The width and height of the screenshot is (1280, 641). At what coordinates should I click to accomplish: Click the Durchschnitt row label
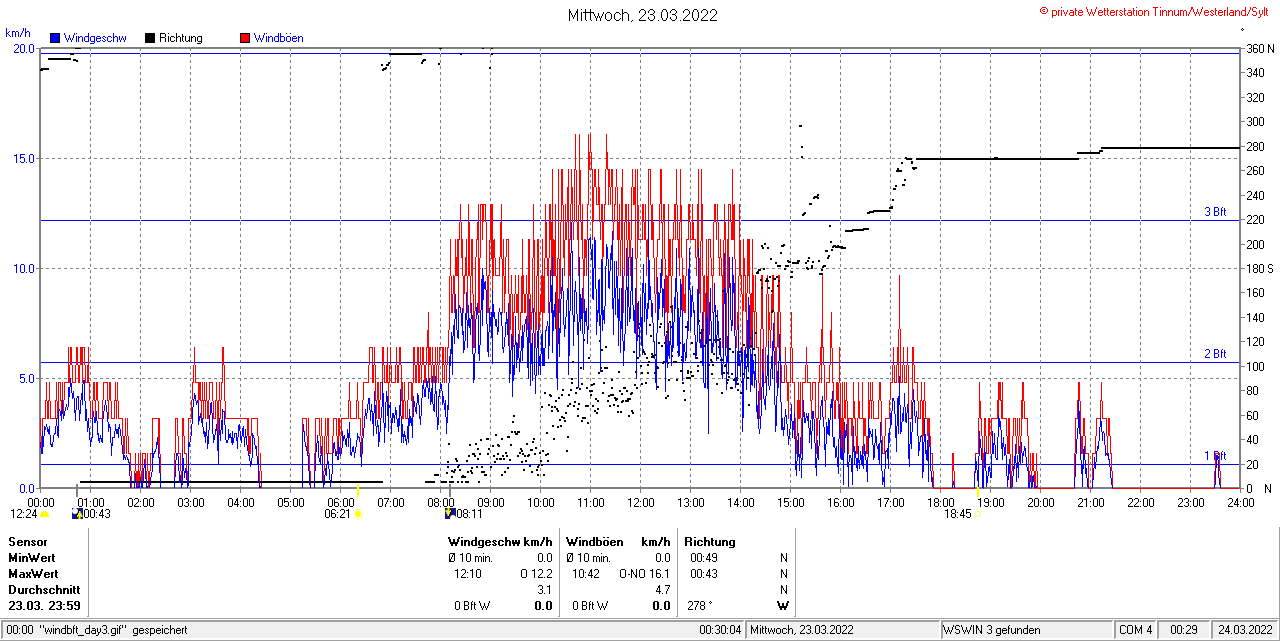[x=44, y=590]
